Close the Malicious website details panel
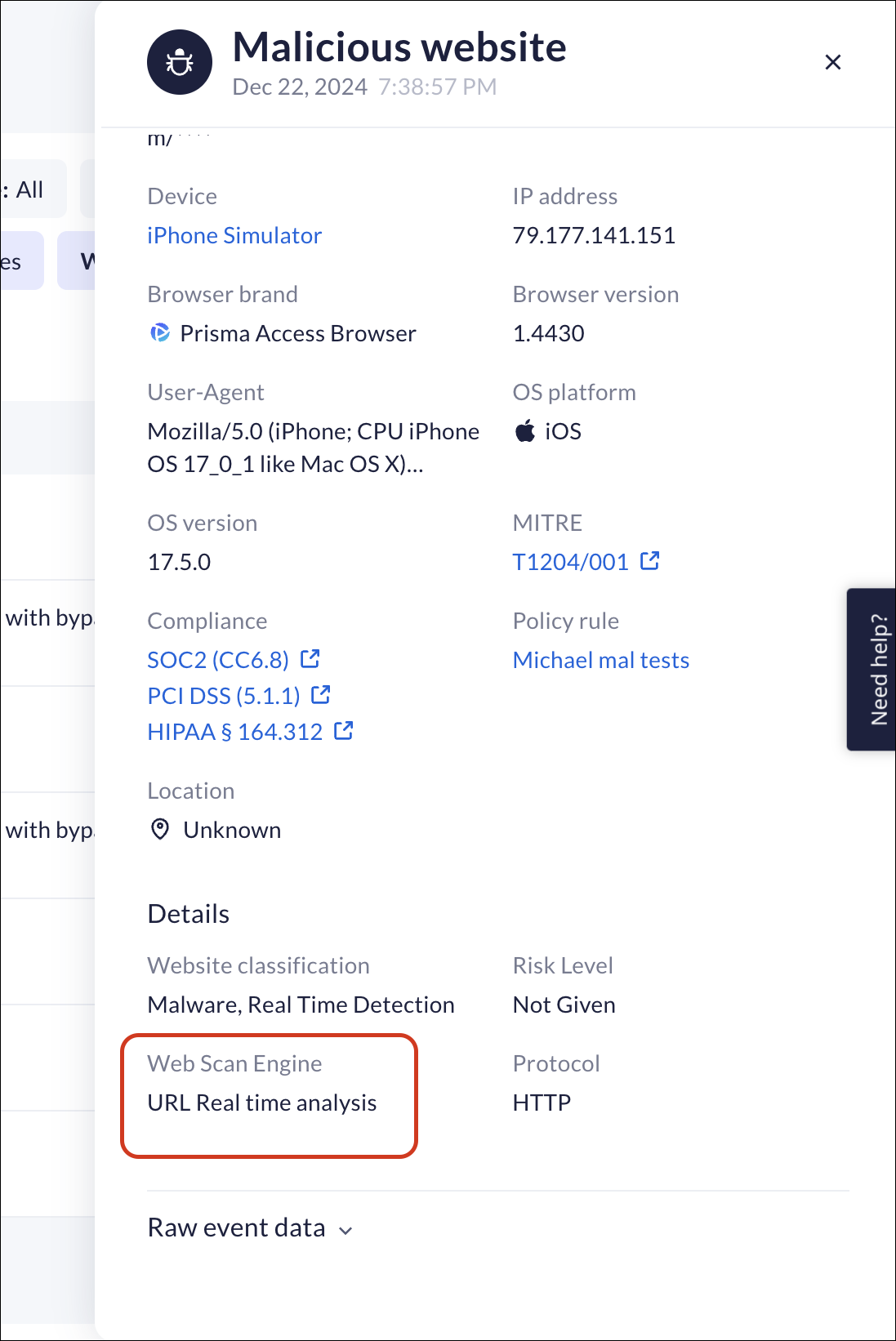The image size is (896, 1341). click(832, 62)
